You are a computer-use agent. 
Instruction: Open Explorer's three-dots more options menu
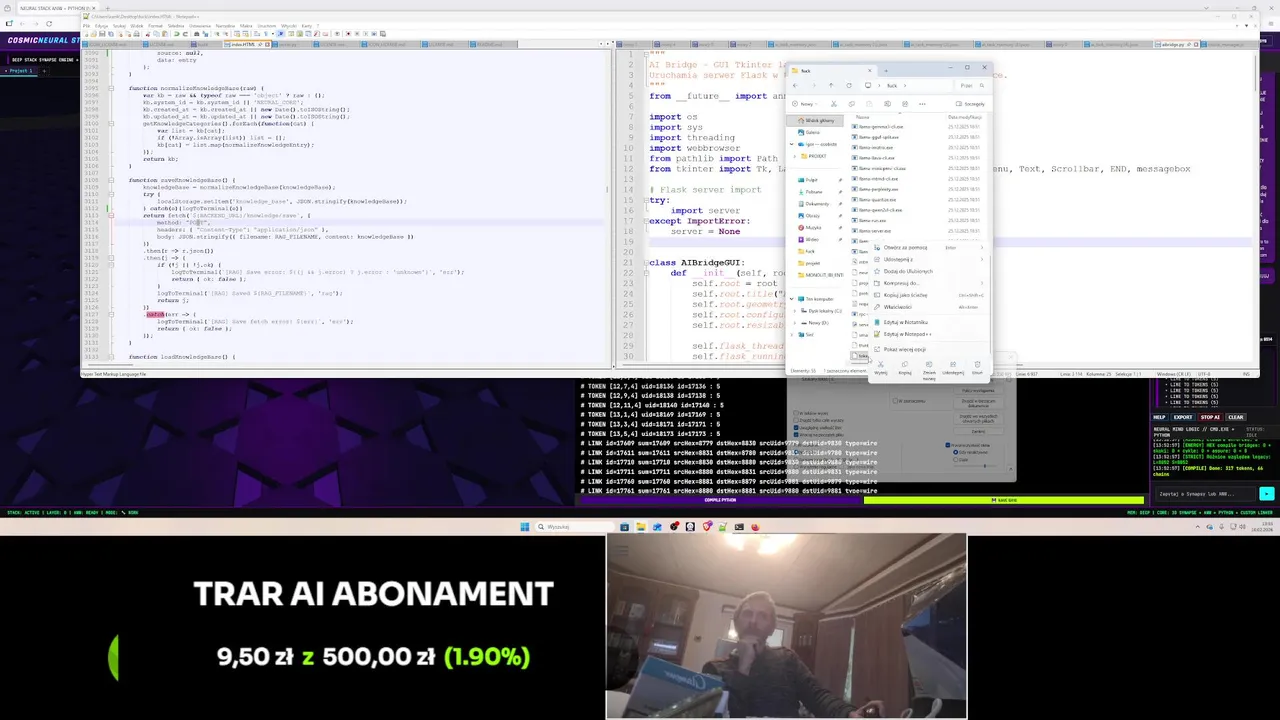pos(922,104)
